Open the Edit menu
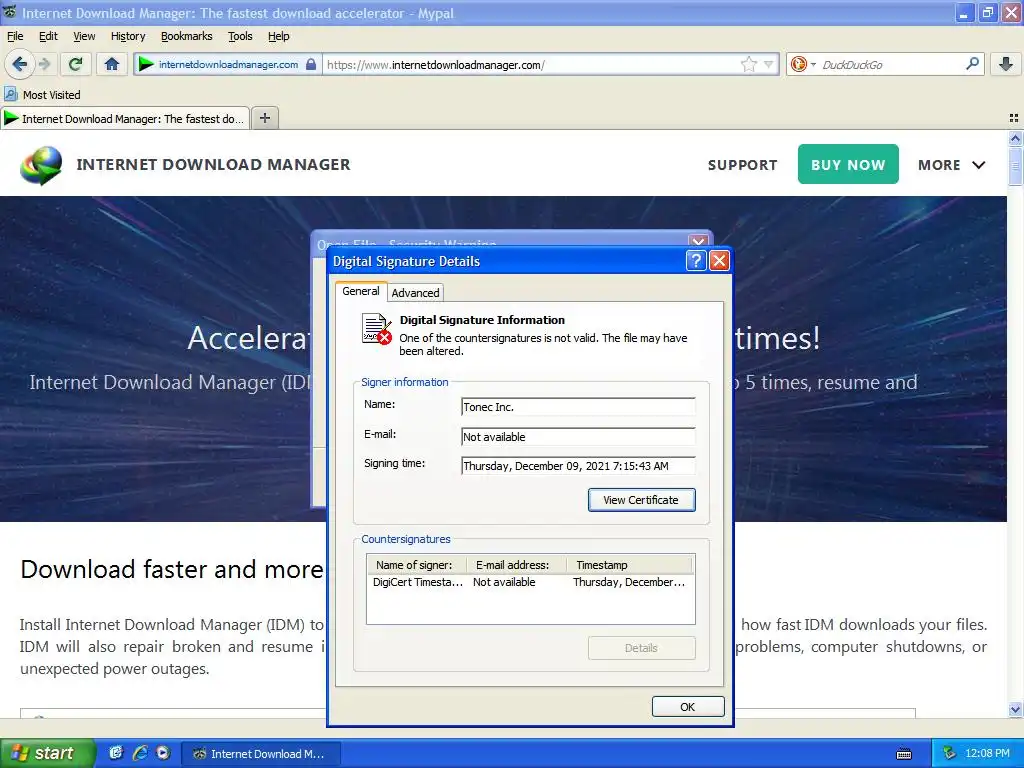Viewport: 1024px width, 768px height. [48, 36]
